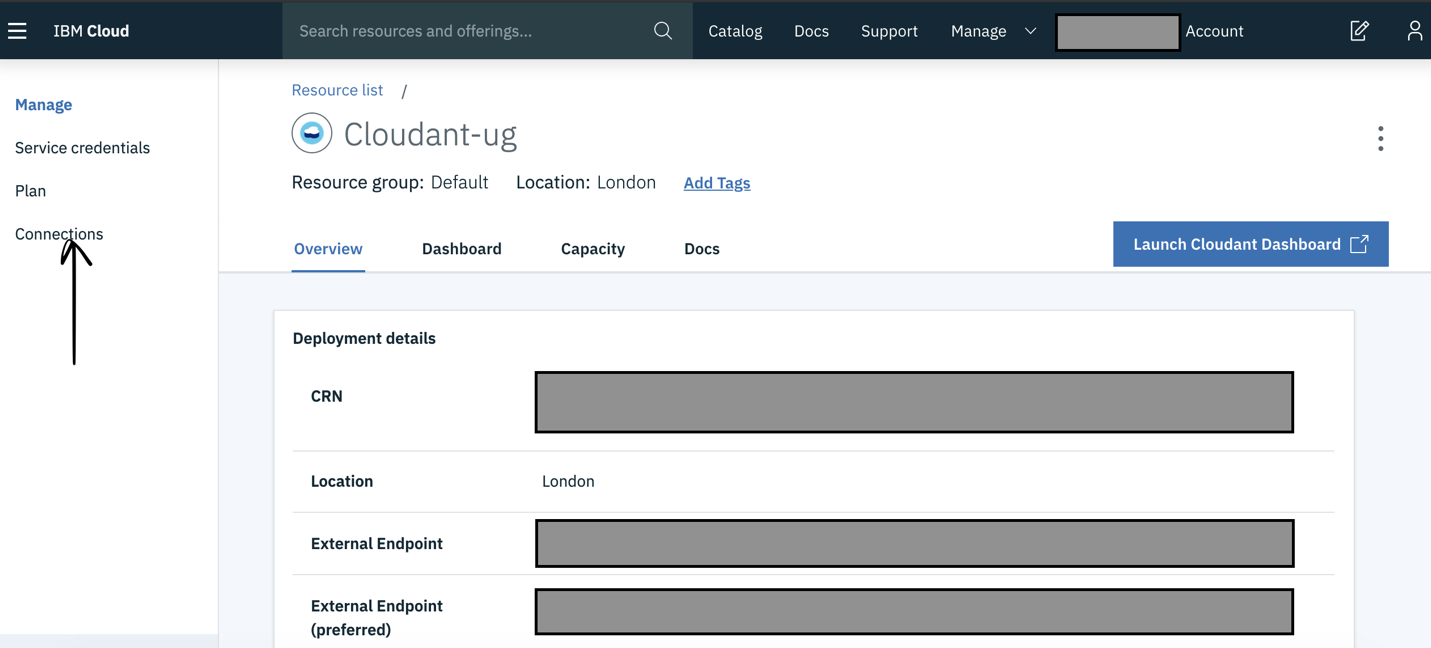The width and height of the screenshot is (1431, 648).
Task: Open Connections in the sidebar
Action: 59,234
